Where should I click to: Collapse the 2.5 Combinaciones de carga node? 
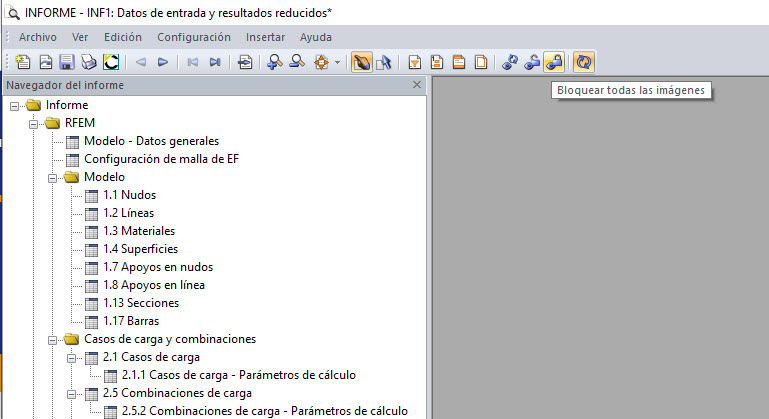click(72, 394)
